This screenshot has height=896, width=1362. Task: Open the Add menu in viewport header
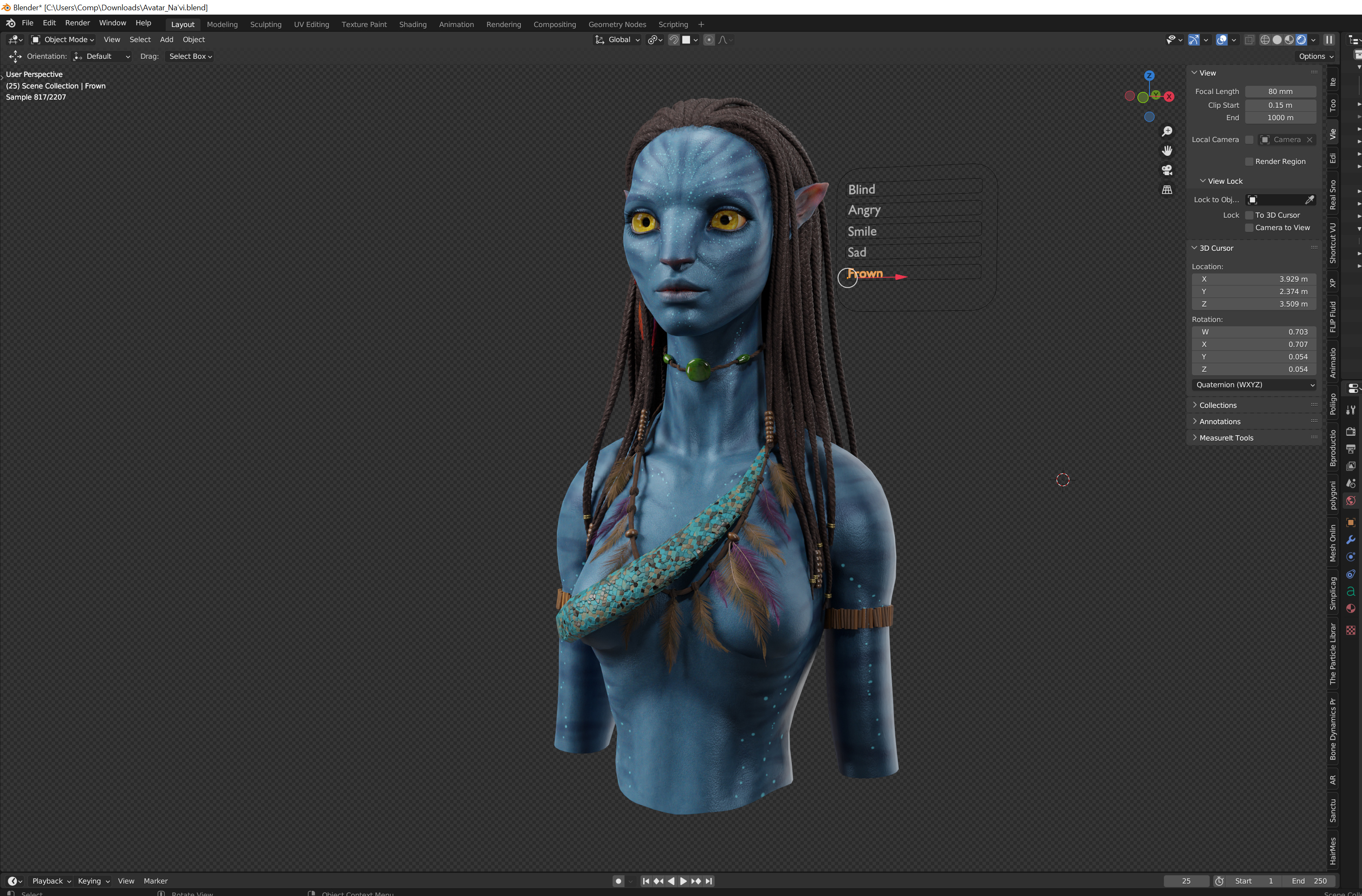[167, 39]
